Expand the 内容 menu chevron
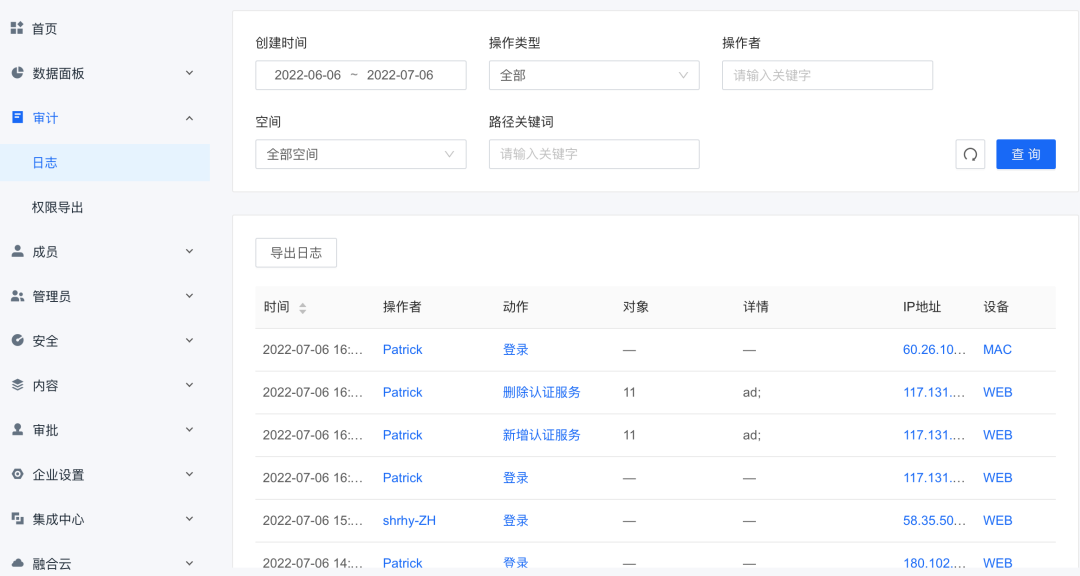The height and width of the screenshot is (576, 1080). click(189, 385)
